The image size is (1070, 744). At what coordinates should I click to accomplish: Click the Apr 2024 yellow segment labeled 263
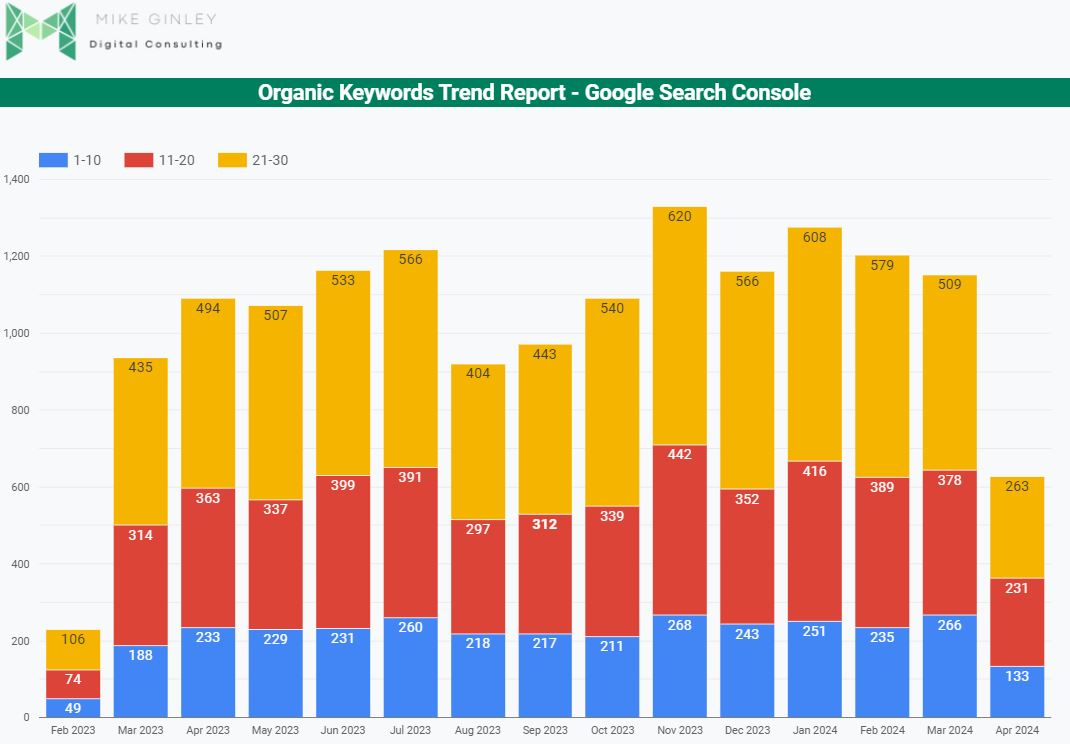click(x=1017, y=528)
